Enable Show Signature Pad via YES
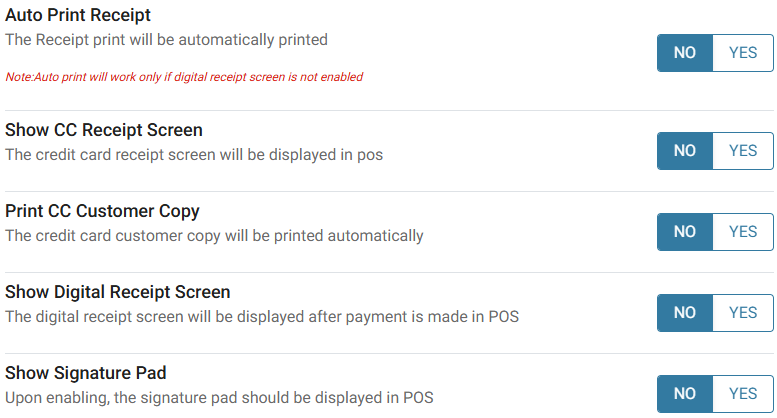 743,394
